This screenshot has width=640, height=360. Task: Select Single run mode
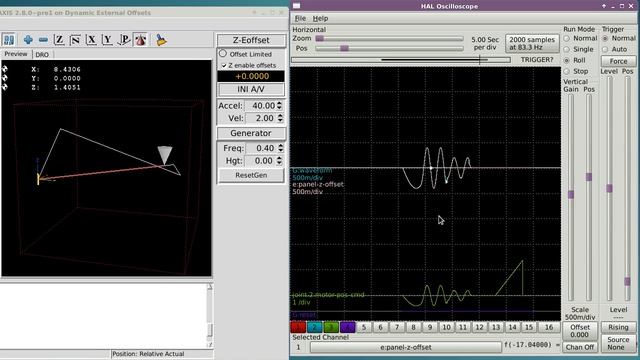click(x=567, y=49)
